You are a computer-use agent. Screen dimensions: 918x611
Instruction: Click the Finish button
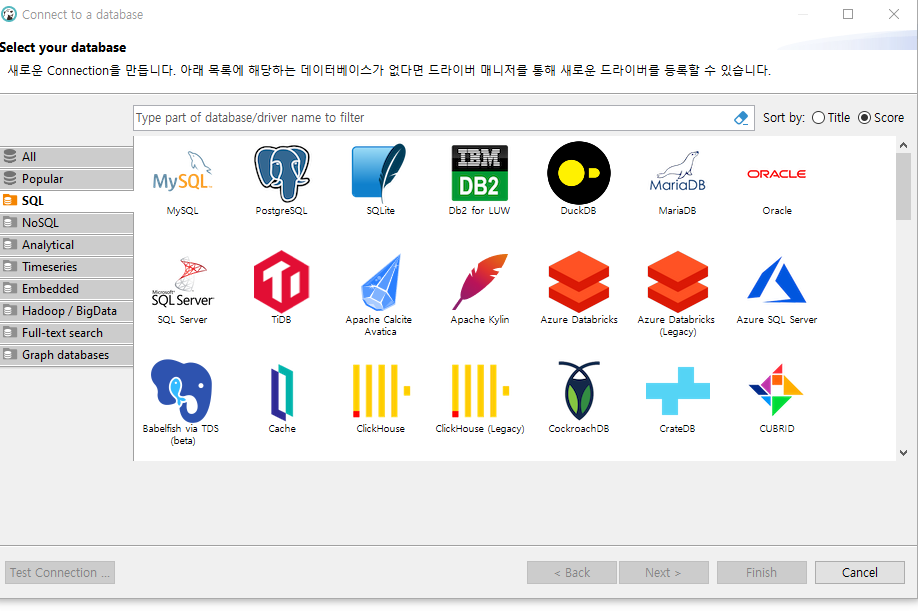click(x=762, y=572)
